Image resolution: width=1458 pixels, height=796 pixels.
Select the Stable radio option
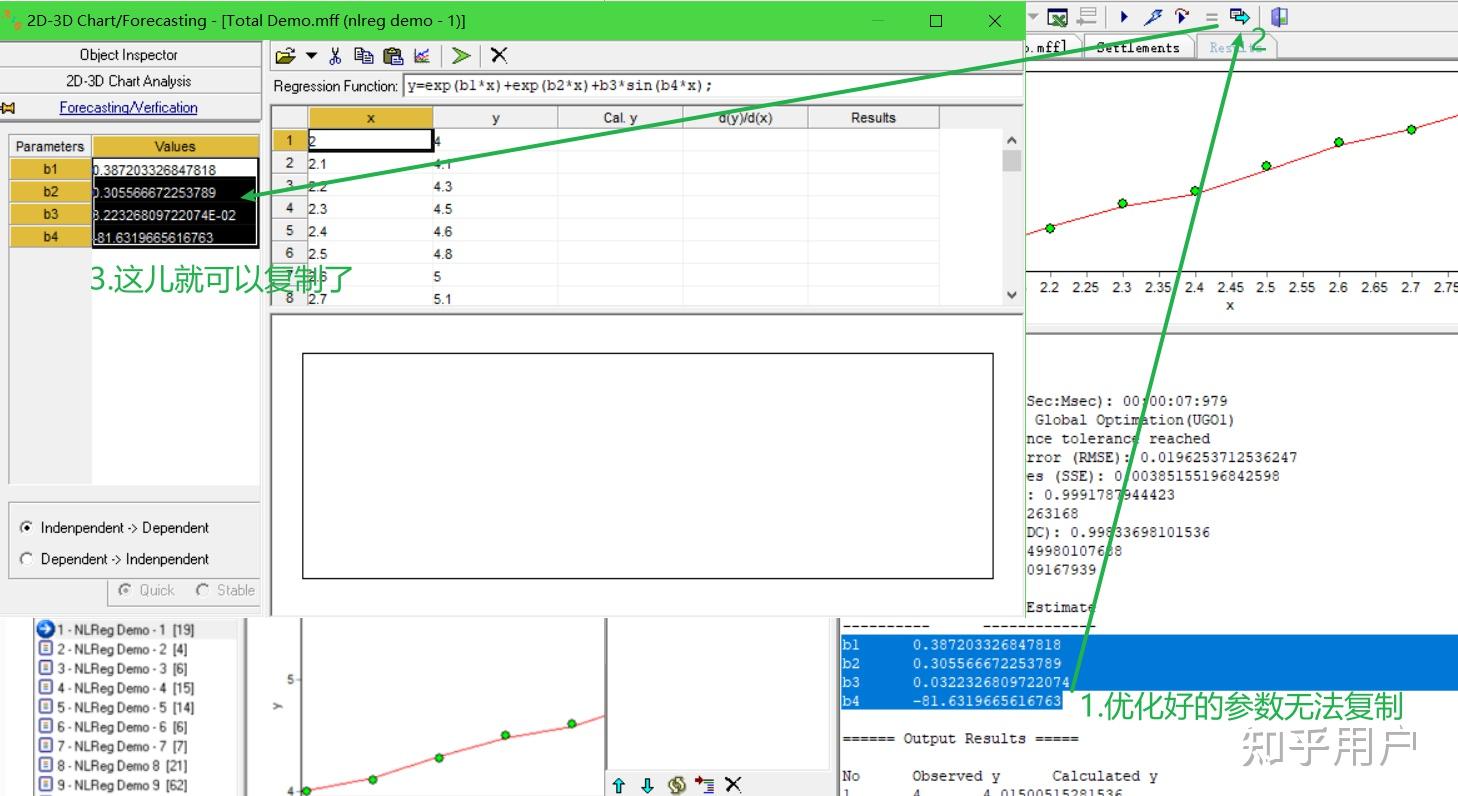204,590
